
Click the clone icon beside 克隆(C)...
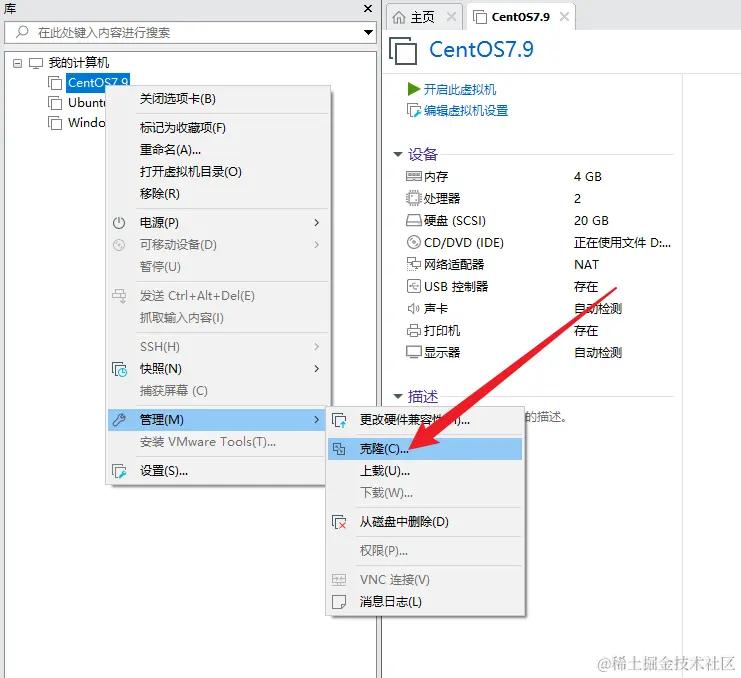(339, 449)
